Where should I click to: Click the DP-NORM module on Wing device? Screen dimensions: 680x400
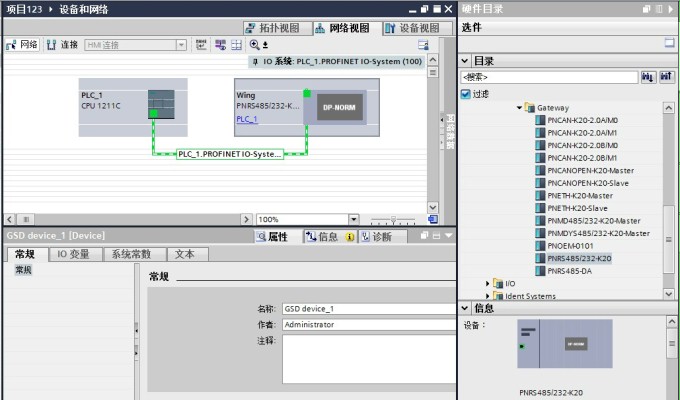tap(340, 106)
